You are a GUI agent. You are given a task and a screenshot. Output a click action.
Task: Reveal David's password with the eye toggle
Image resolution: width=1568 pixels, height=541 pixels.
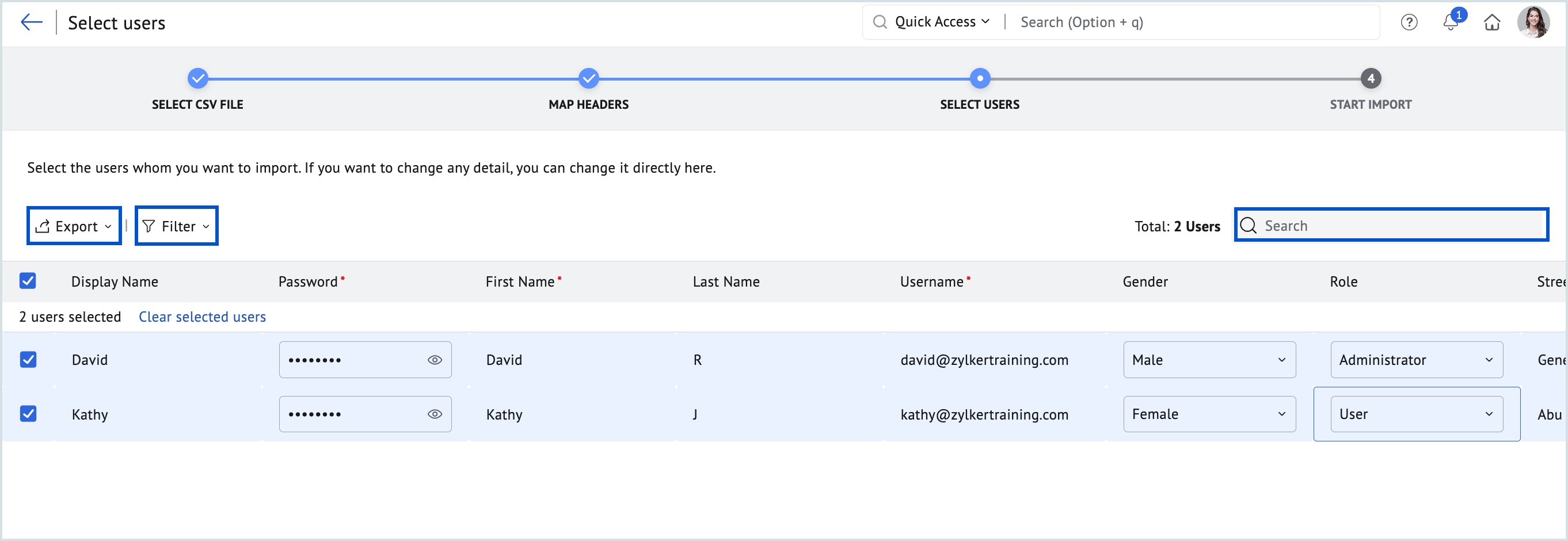point(434,360)
